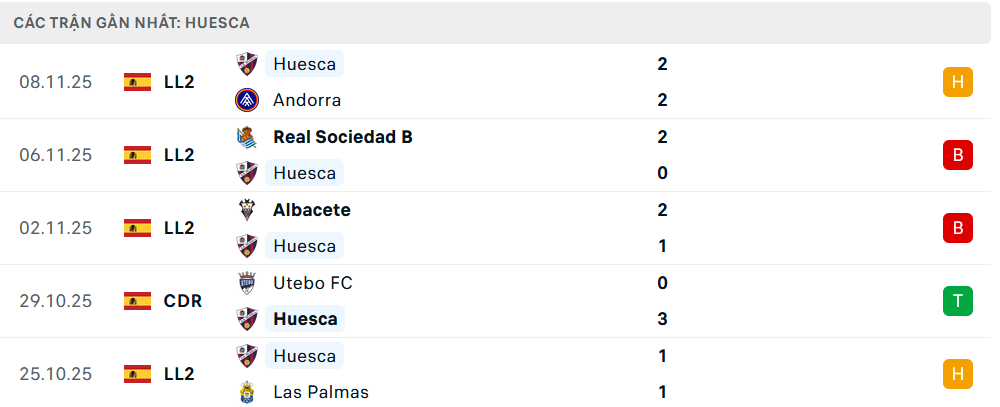Click the Spain flag in the 25.10.25 row

point(137,374)
